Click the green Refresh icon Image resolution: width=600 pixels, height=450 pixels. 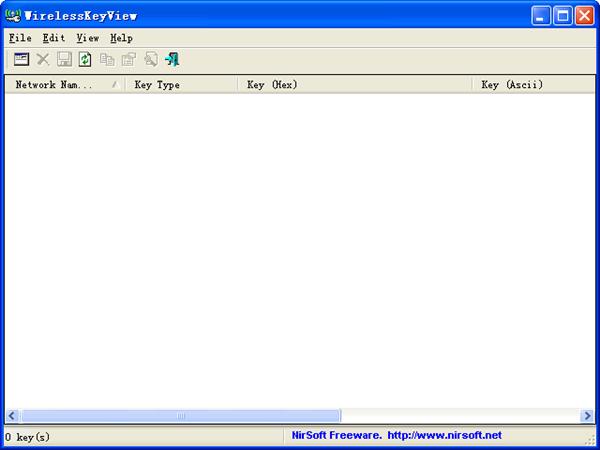coord(85,59)
